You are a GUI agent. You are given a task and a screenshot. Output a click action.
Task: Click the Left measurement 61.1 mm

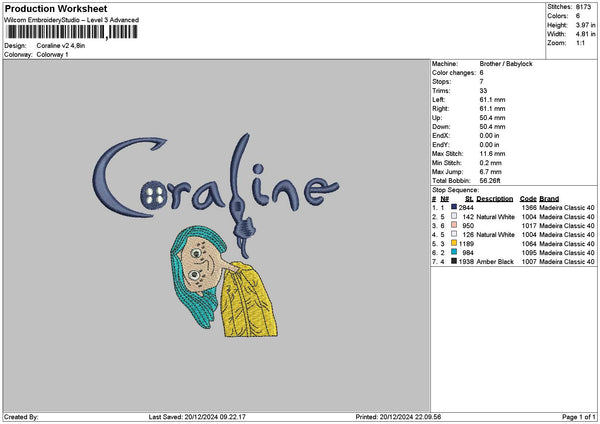[492, 100]
